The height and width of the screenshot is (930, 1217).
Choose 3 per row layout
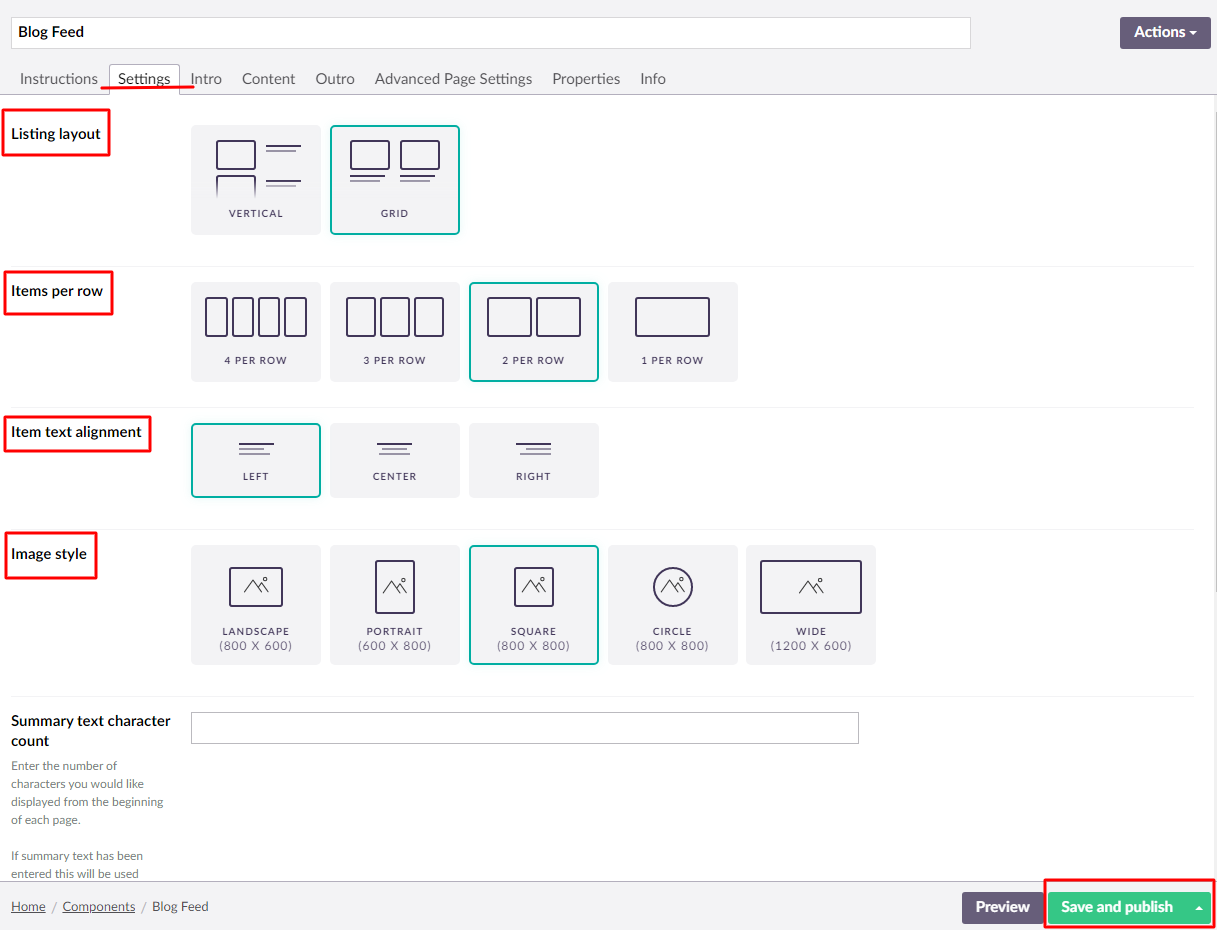tap(395, 332)
